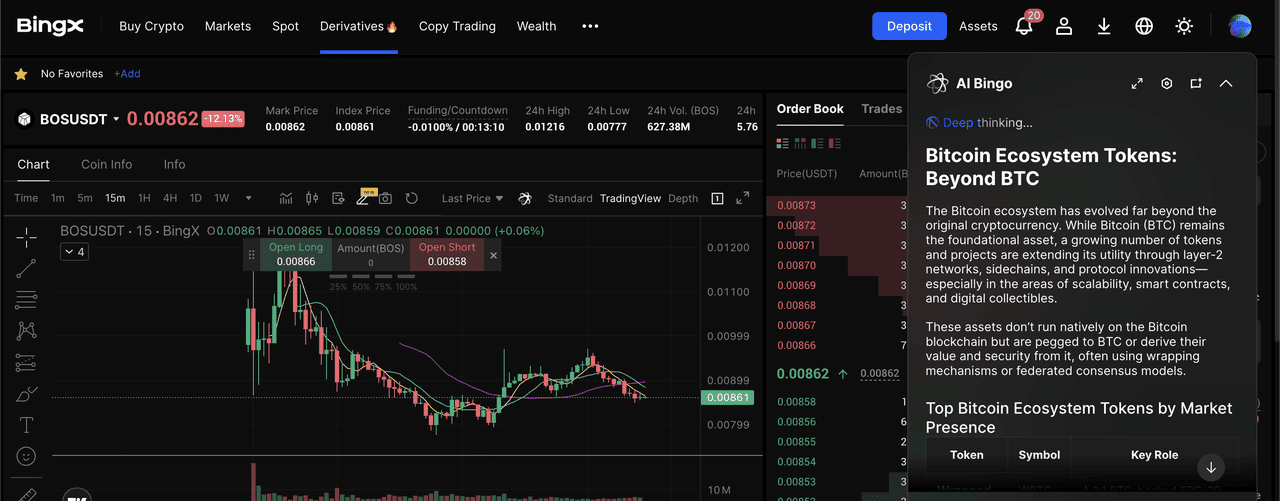Image resolution: width=1280 pixels, height=501 pixels.
Task: Open the notifications bell
Action: (1024, 27)
